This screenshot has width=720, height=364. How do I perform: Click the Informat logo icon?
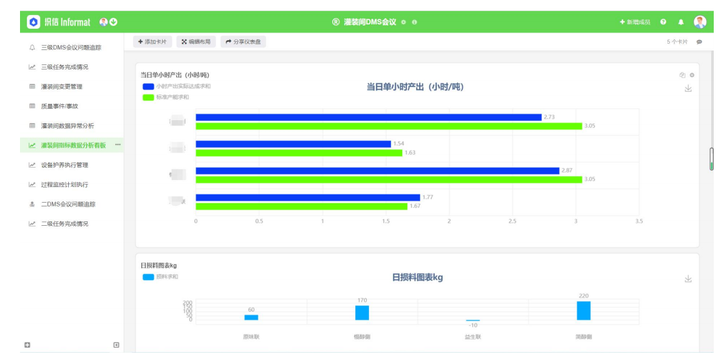(34, 22)
